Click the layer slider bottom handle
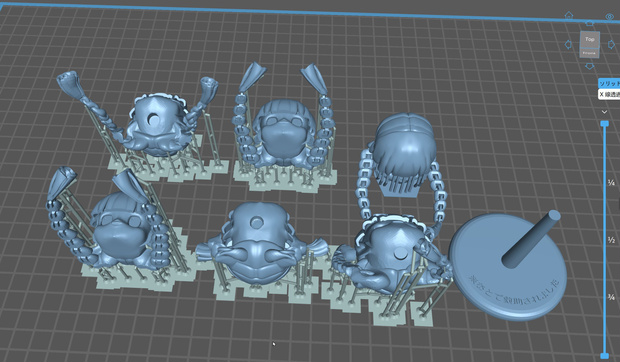620x362 pixels. 605,356
